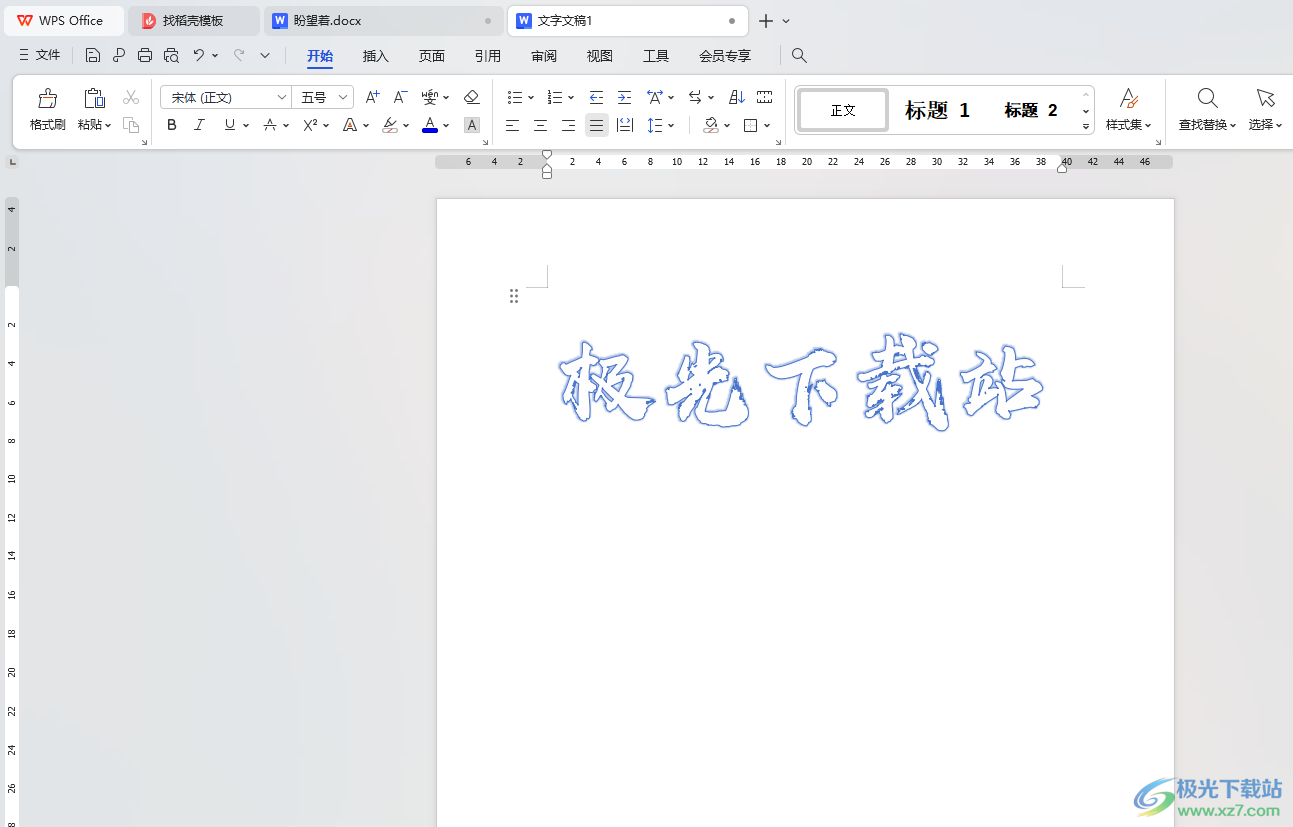Screen dimensions: 1293x827
Task: Apply the 标题 2 style
Action: pos(1031,110)
